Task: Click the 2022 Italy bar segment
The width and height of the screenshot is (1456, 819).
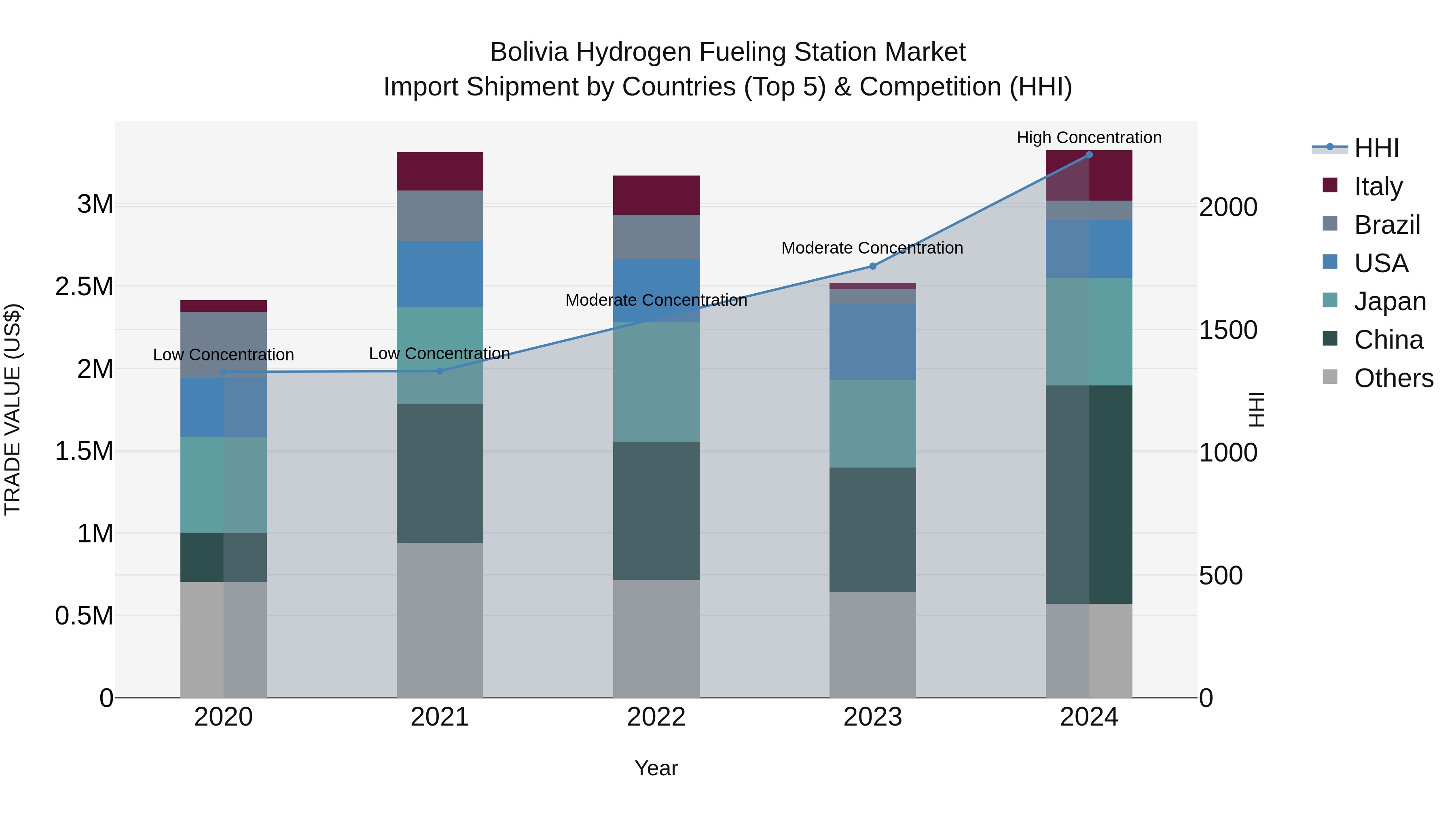Action: tap(656, 195)
